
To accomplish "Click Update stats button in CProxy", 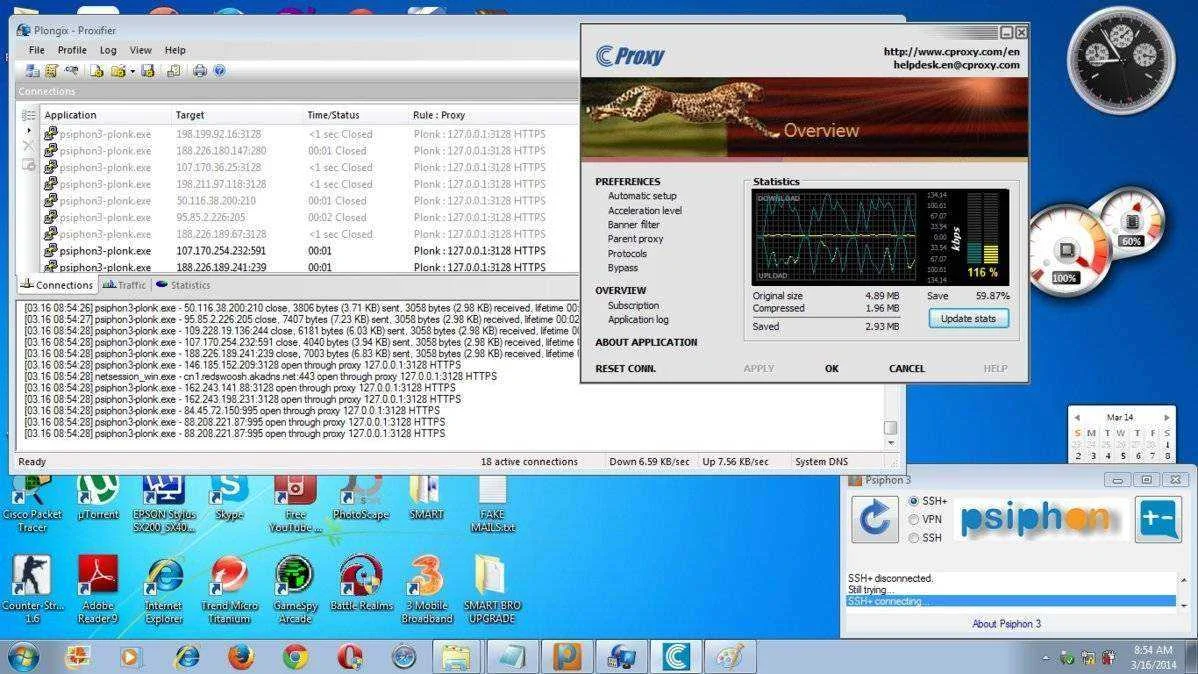I will coord(968,319).
